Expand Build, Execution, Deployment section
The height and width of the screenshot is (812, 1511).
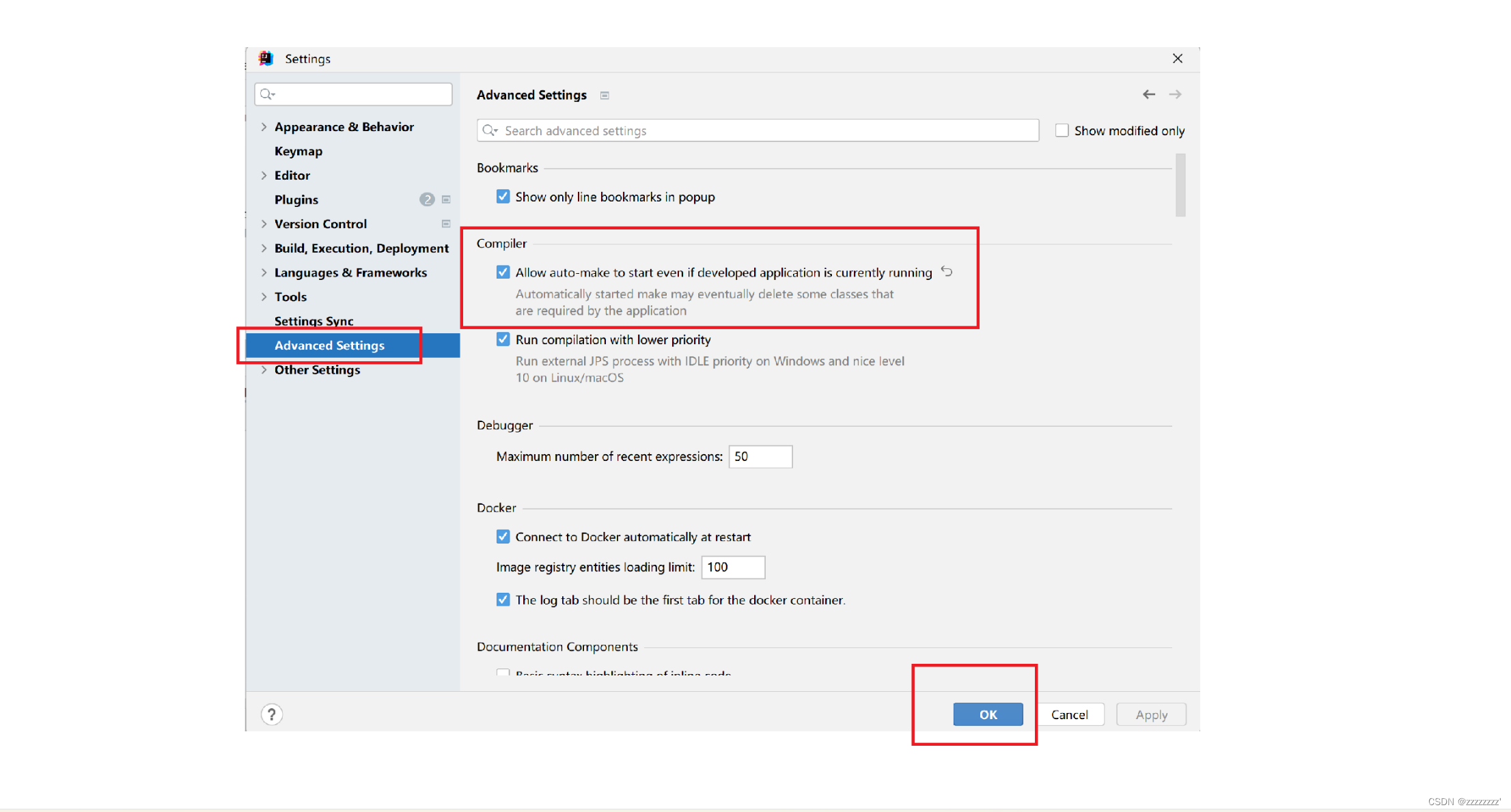(x=264, y=249)
